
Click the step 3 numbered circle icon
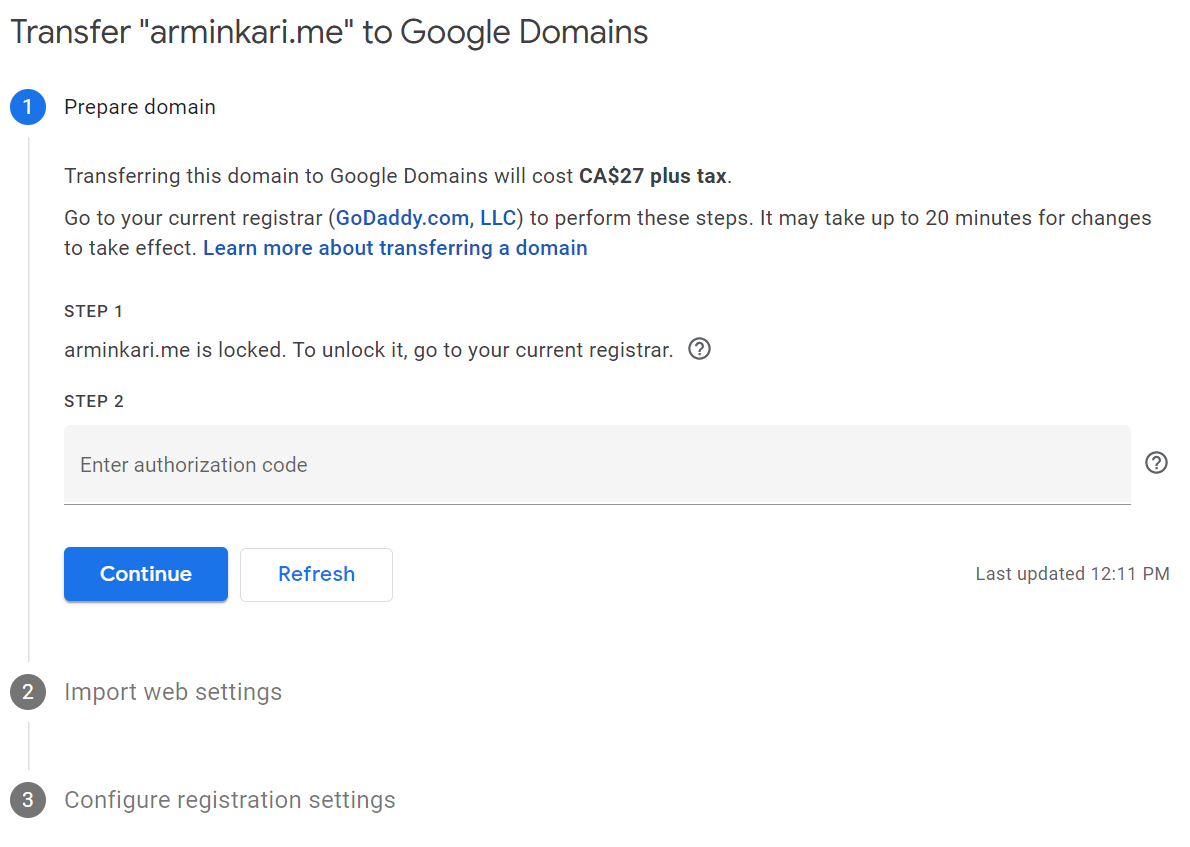point(28,800)
